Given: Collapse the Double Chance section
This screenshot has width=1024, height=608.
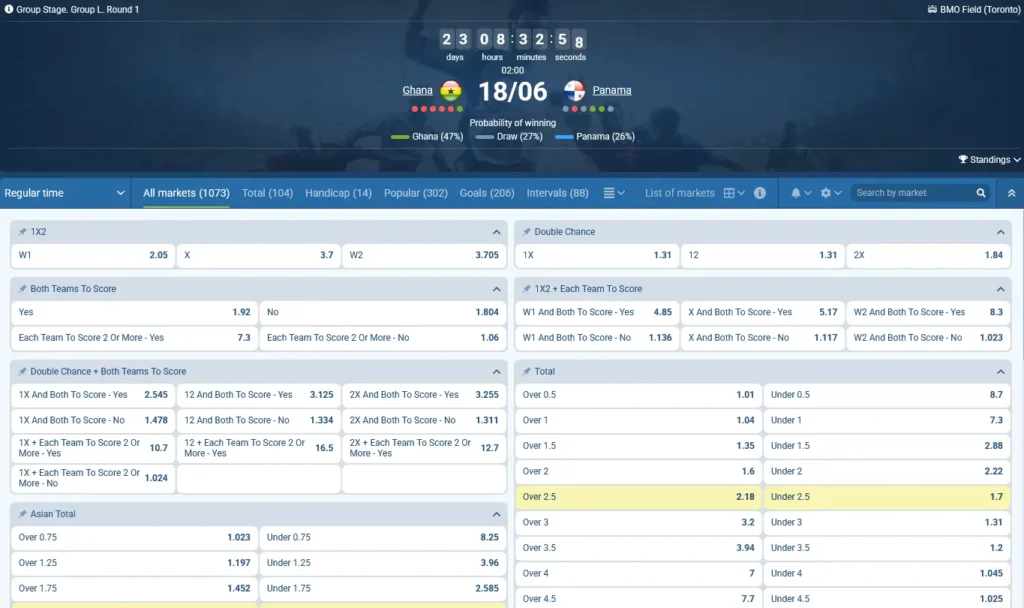Looking at the screenshot, I should point(1000,232).
